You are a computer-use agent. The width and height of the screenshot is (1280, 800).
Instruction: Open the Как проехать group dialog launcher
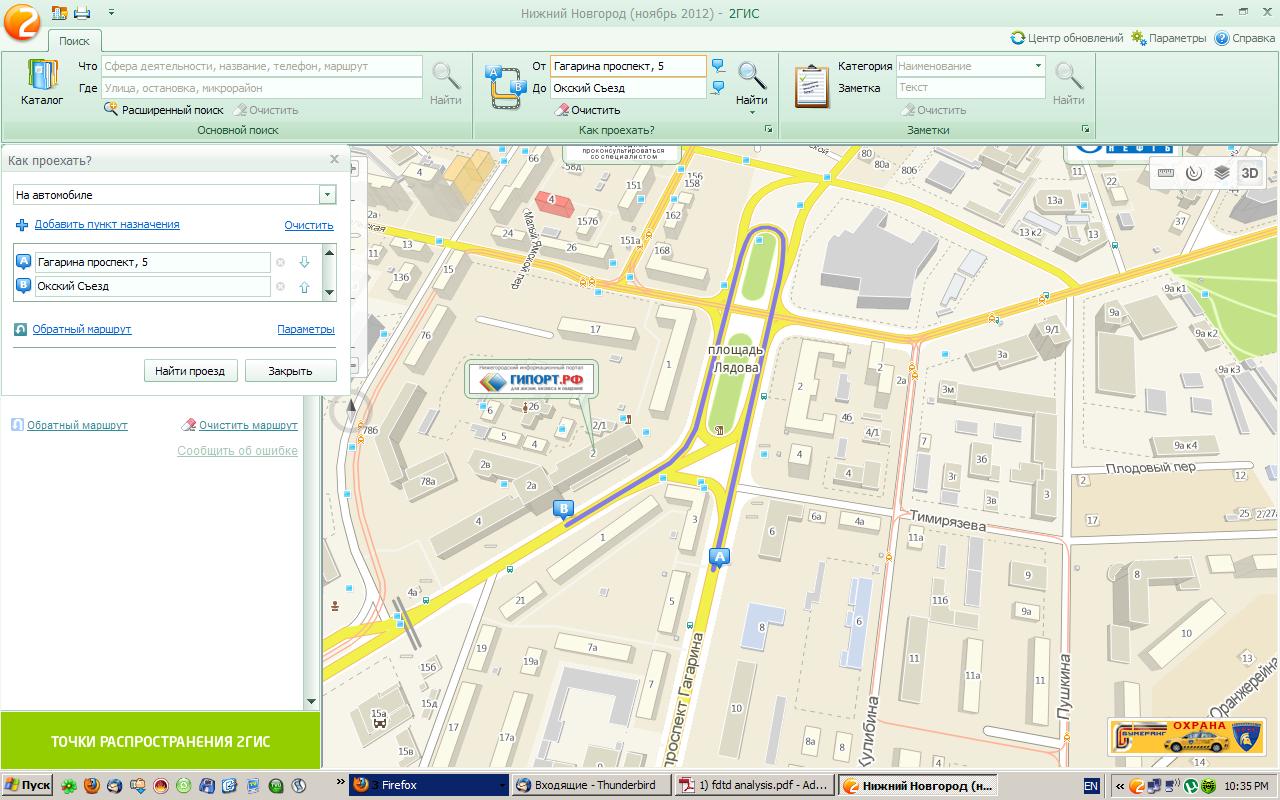pyautogui.click(x=769, y=130)
